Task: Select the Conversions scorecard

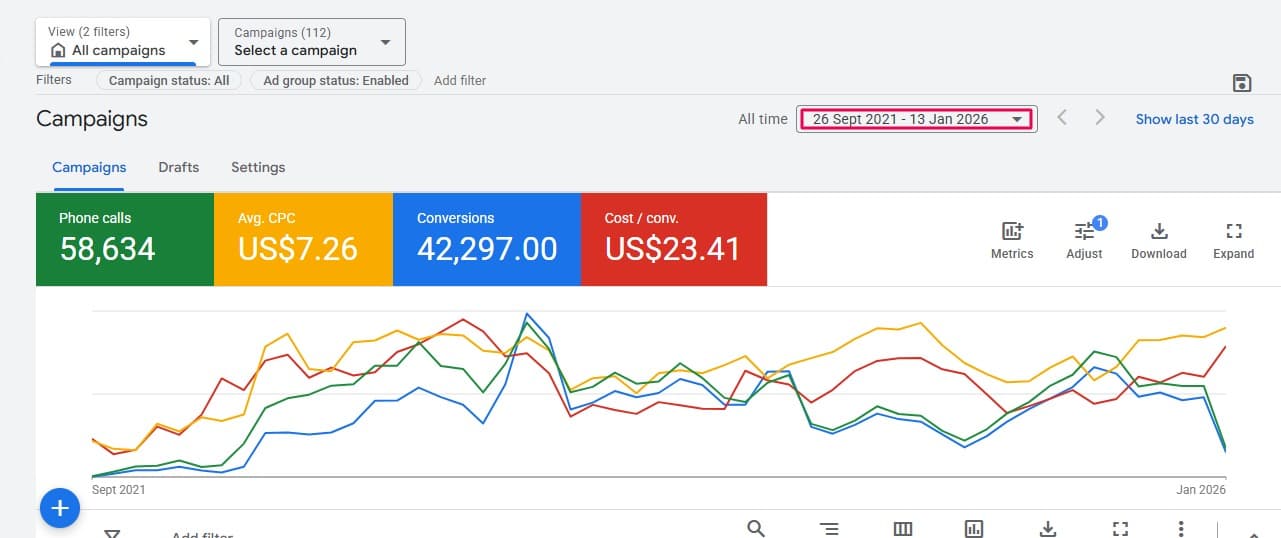Action: pyautogui.click(x=487, y=239)
